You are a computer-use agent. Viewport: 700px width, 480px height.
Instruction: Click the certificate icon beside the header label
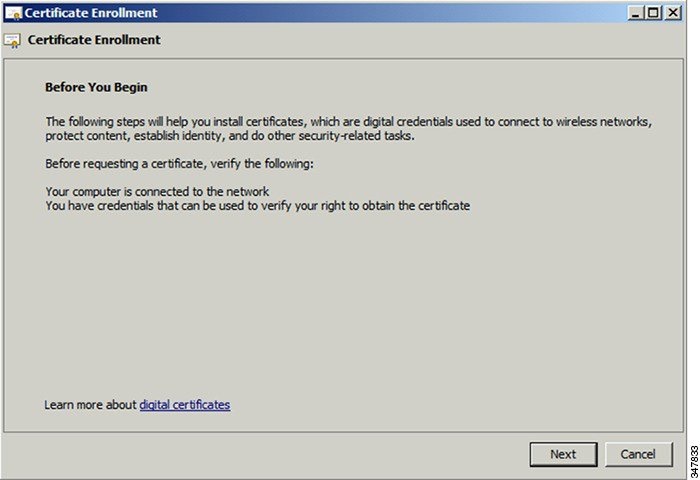pyautogui.click(x=13, y=41)
